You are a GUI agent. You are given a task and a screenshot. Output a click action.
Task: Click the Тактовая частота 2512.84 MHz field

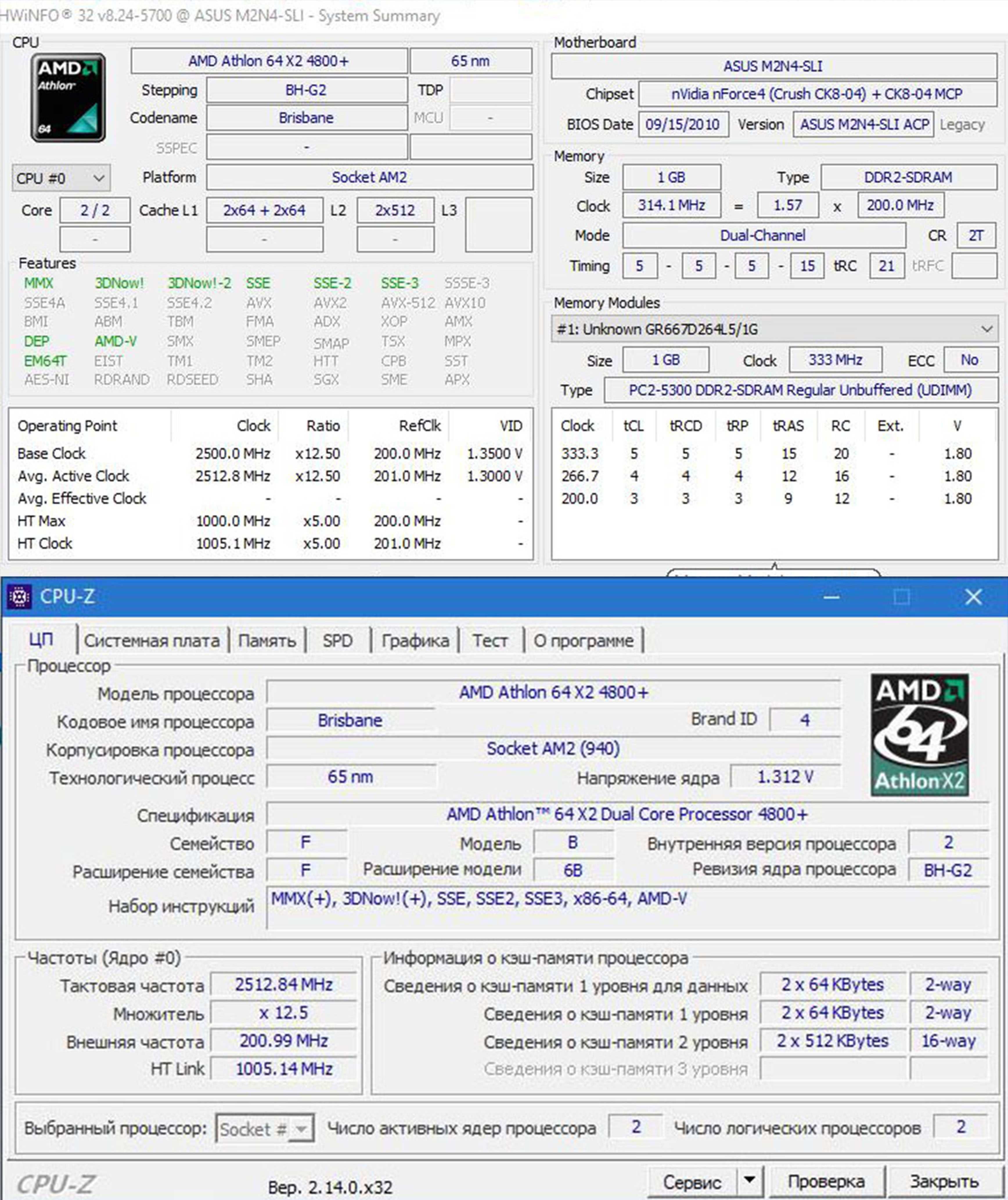click(x=284, y=985)
